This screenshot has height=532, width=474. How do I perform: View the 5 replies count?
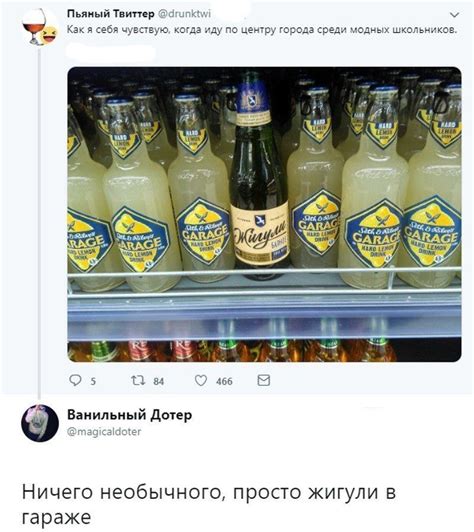click(x=93, y=381)
